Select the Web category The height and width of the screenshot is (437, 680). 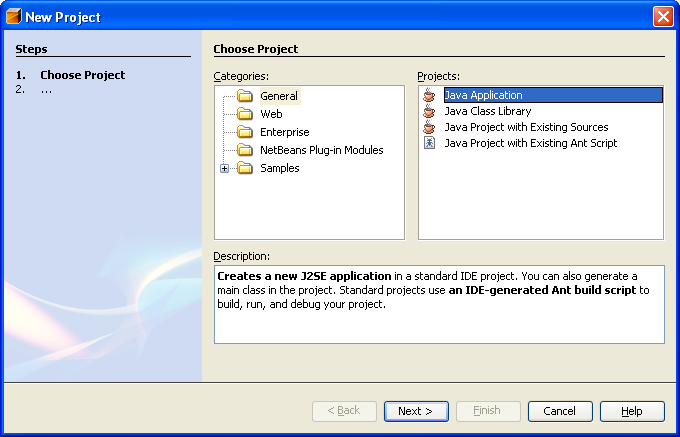tap(271, 114)
